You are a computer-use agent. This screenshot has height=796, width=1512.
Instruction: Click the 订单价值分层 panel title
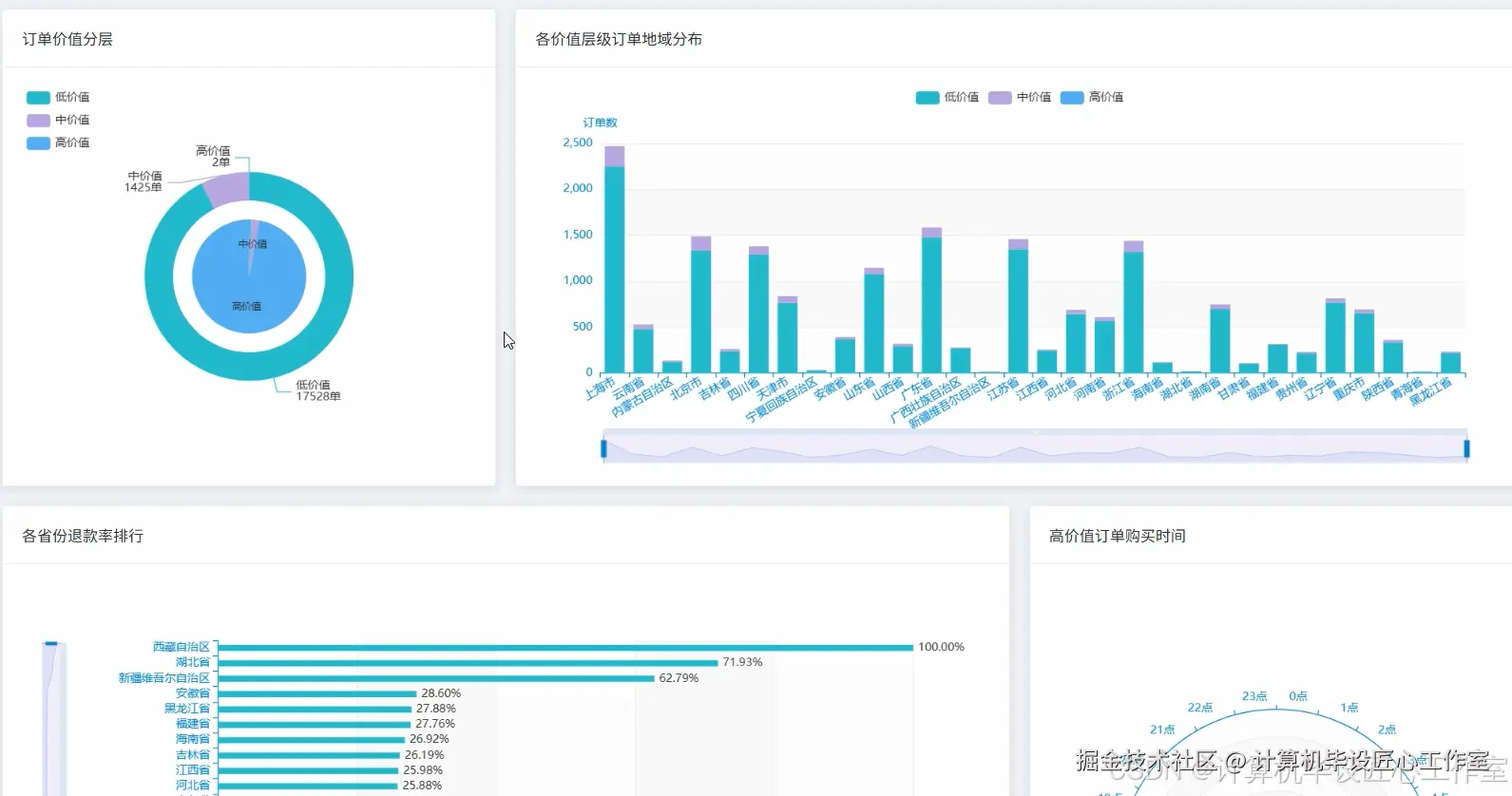[67, 39]
